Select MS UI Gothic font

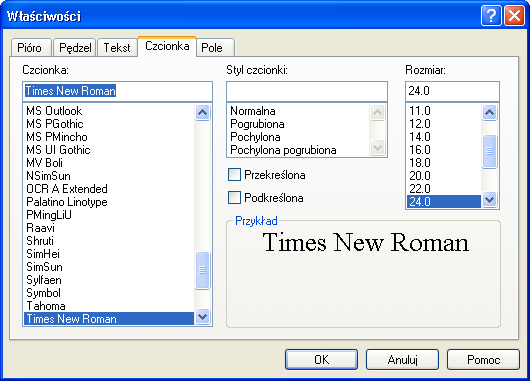point(109,150)
